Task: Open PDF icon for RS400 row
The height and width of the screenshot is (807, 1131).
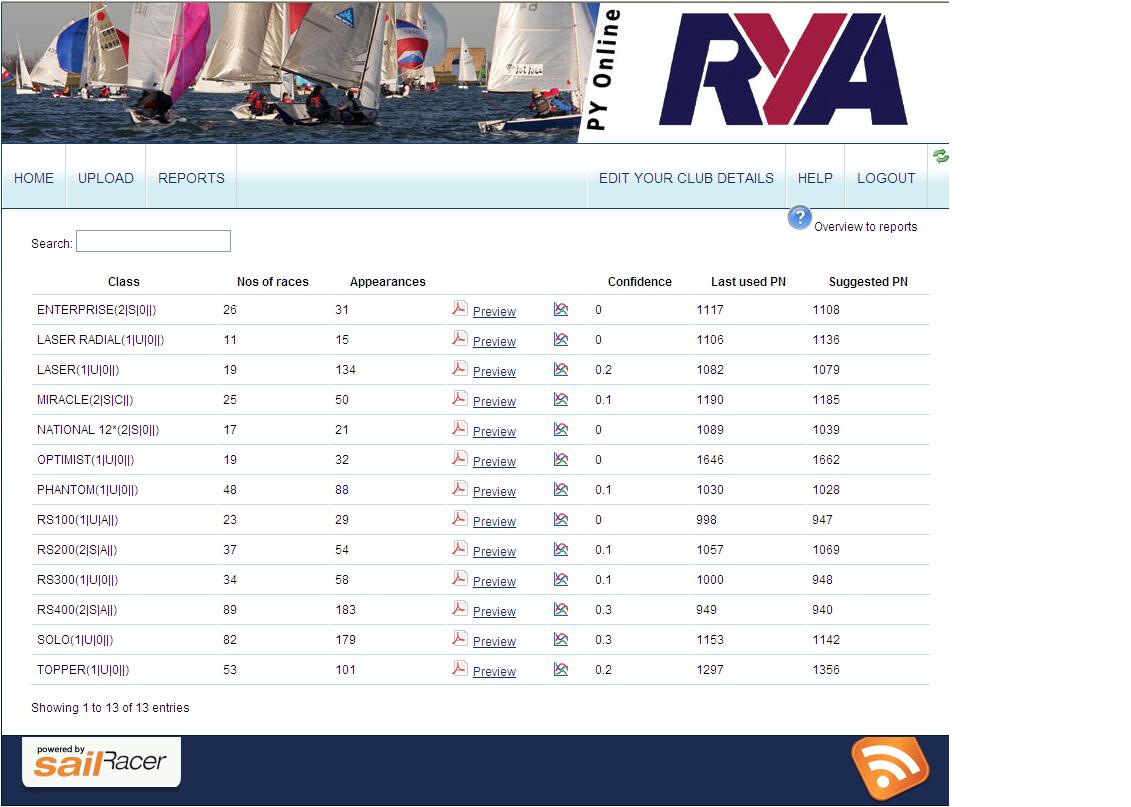Action: (459, 609)
